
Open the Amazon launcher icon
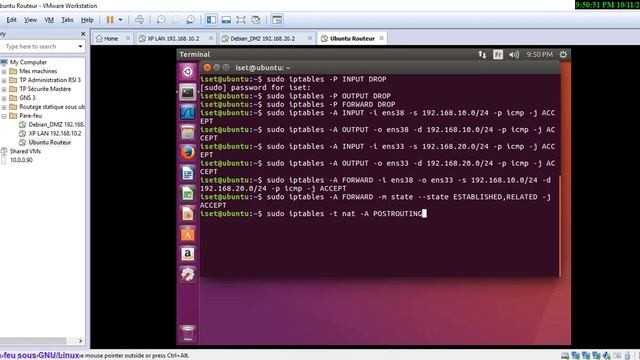(188, 254)
